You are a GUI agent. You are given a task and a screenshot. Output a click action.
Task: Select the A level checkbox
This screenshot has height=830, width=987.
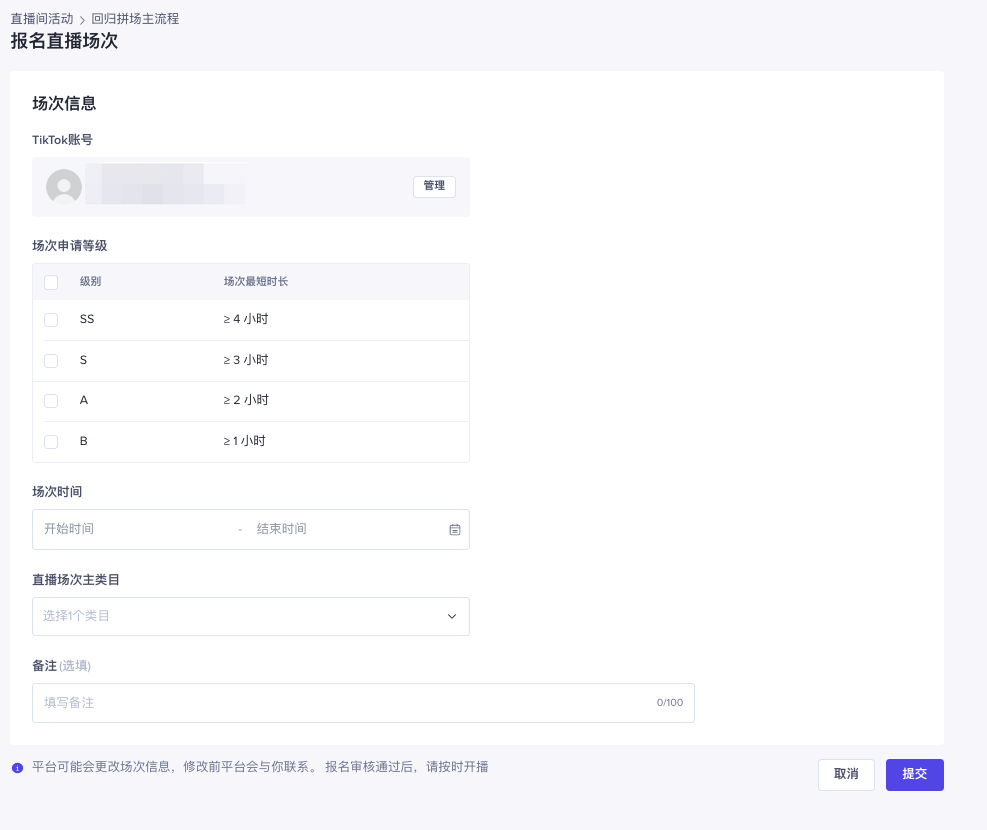pyautogui.click(x=51, y=400)
